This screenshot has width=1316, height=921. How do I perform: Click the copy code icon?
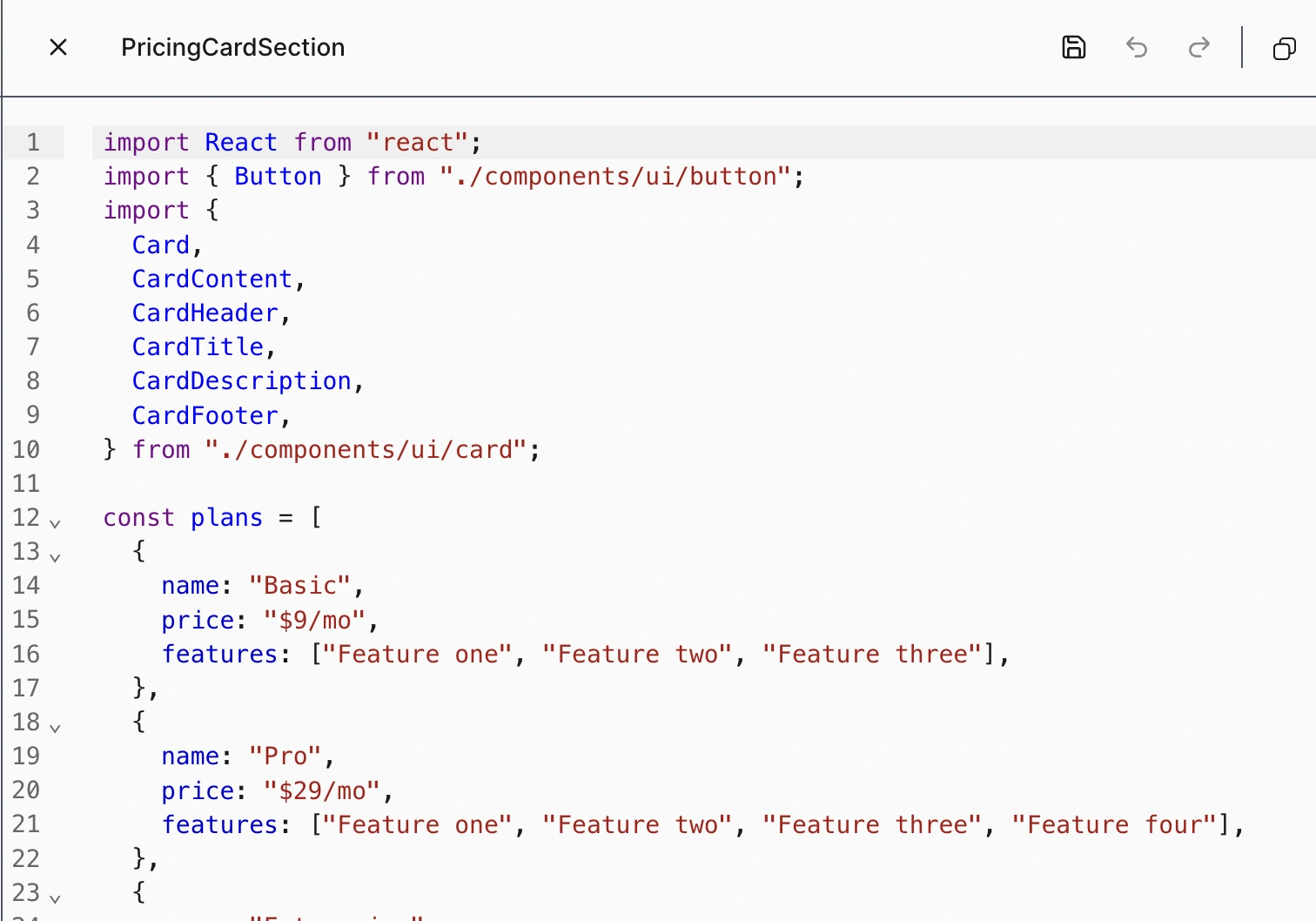pyautogui.click(x=1285, y=48)
